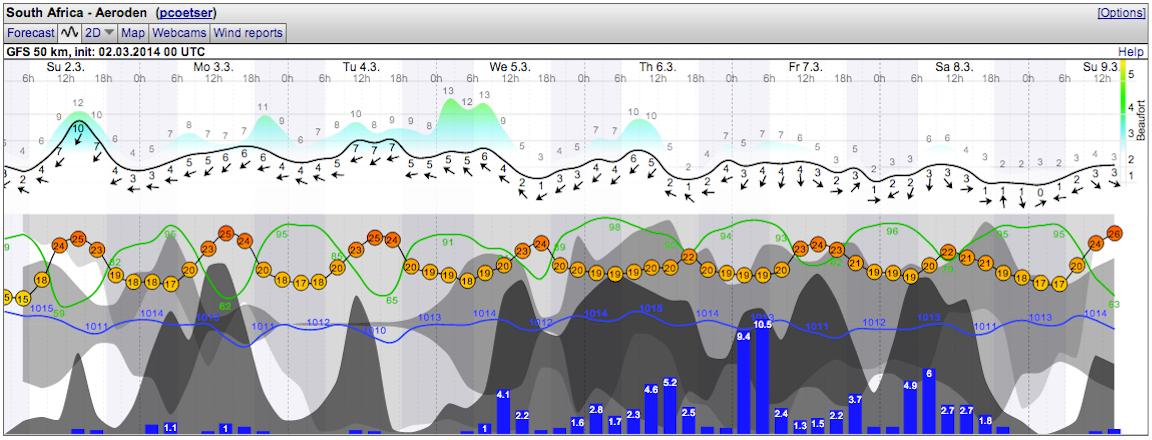The image size is (1152, 440).
Task: Click the 10.5 rain bar
Action: [x=762, y=375]
